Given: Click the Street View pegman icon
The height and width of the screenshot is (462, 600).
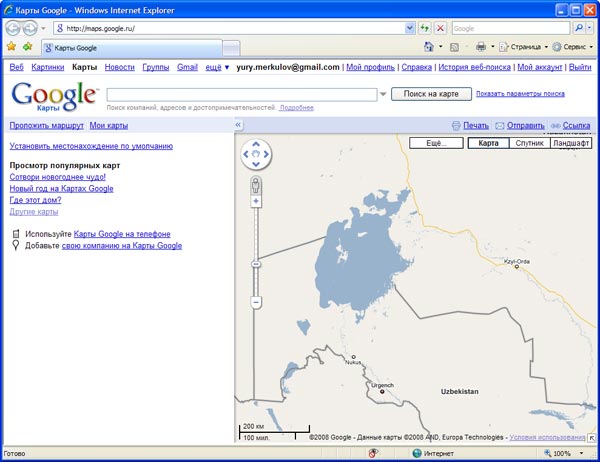Looking at the screenshot, I should pos(256,186).
